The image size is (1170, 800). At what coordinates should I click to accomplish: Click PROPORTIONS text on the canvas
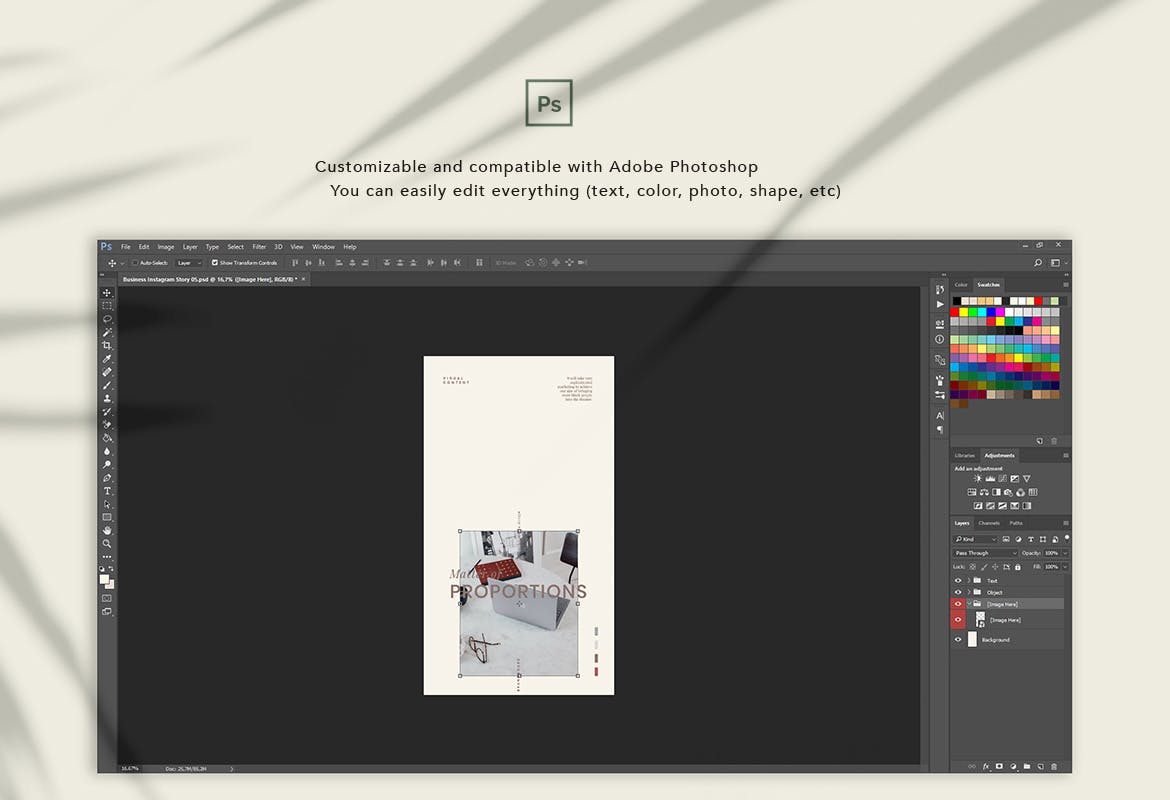click(519, 592)
